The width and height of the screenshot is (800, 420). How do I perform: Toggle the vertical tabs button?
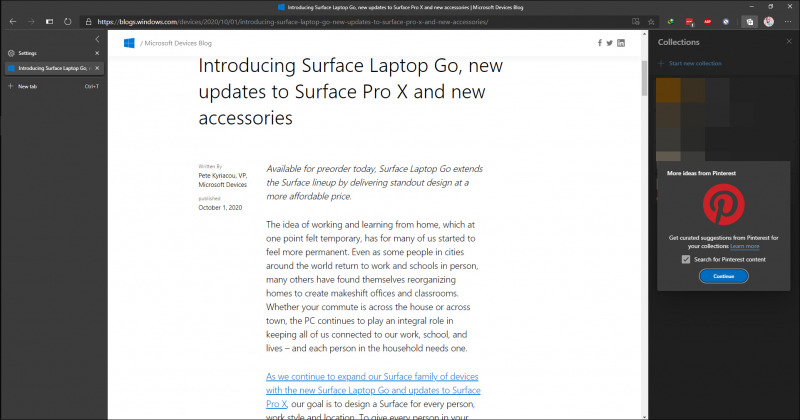tap(49, 22)
